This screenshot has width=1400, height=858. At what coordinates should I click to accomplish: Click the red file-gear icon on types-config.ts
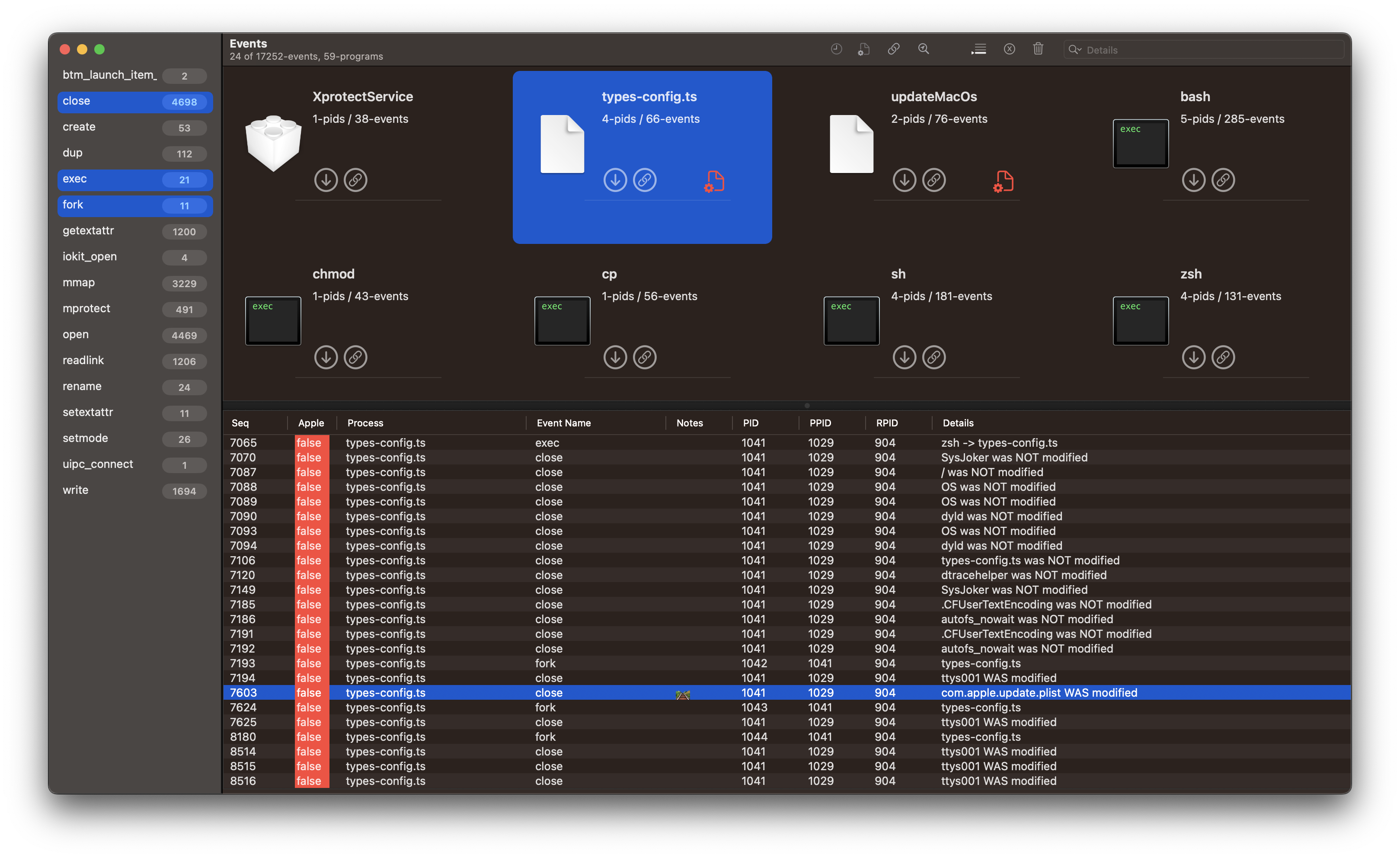click(x=714, y=181)
